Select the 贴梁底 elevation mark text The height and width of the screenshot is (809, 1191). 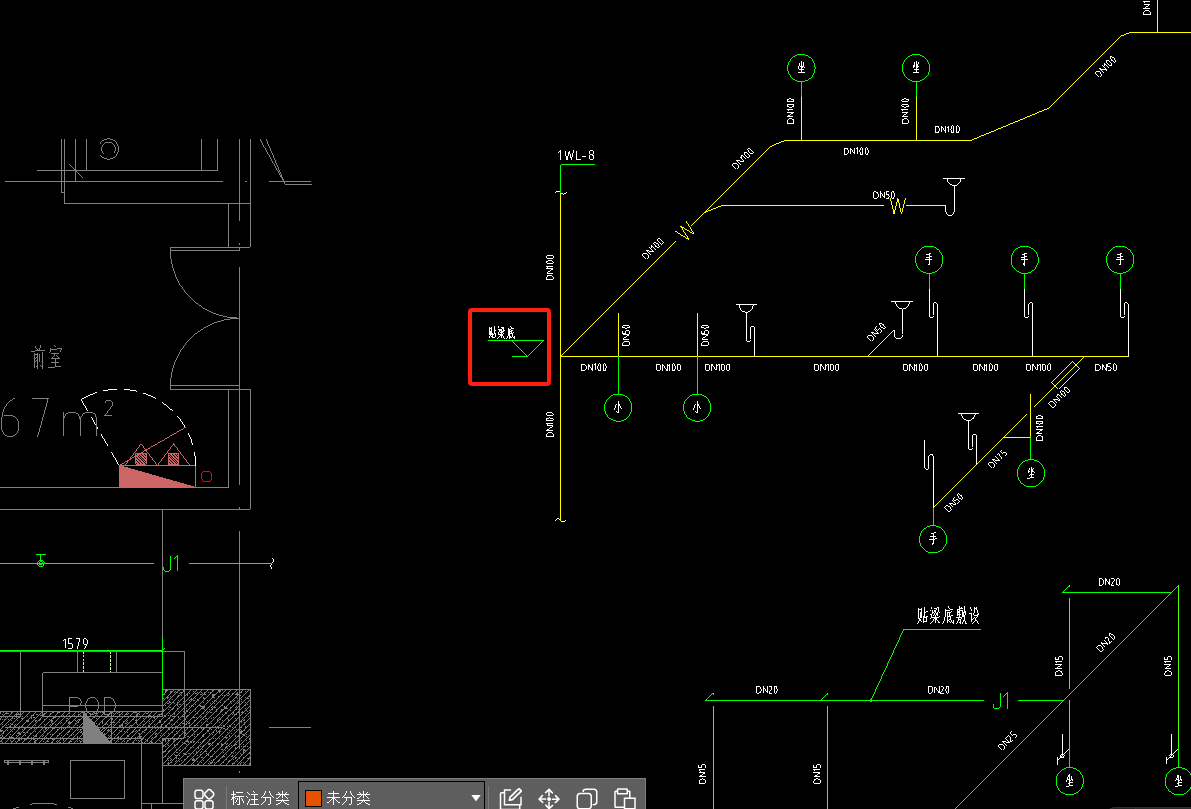[x=501, y=333]
